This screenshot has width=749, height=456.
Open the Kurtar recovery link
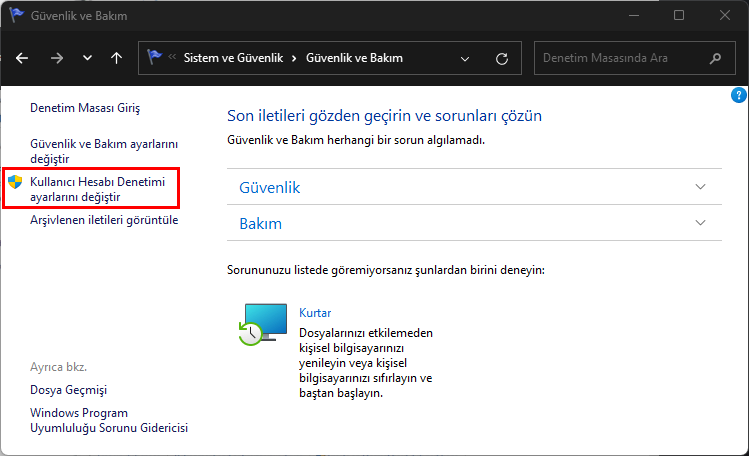click(x=315, y=313)
